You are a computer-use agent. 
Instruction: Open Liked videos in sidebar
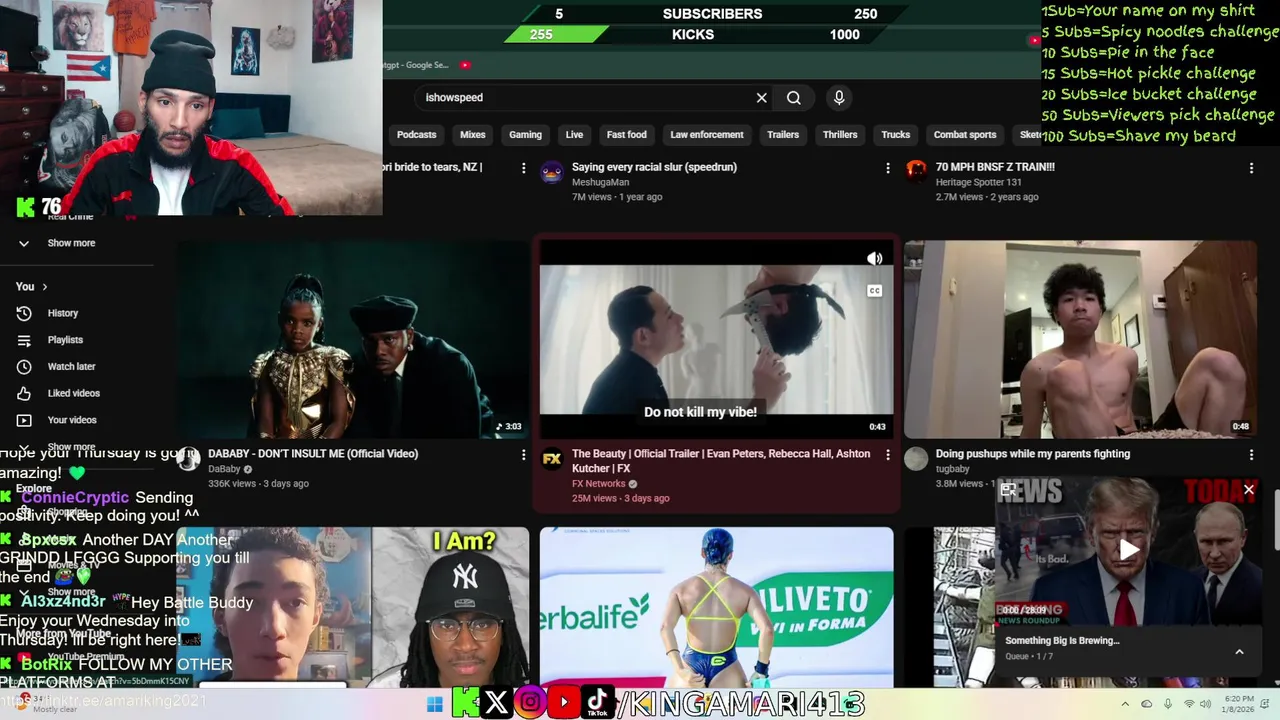point(73,393)
